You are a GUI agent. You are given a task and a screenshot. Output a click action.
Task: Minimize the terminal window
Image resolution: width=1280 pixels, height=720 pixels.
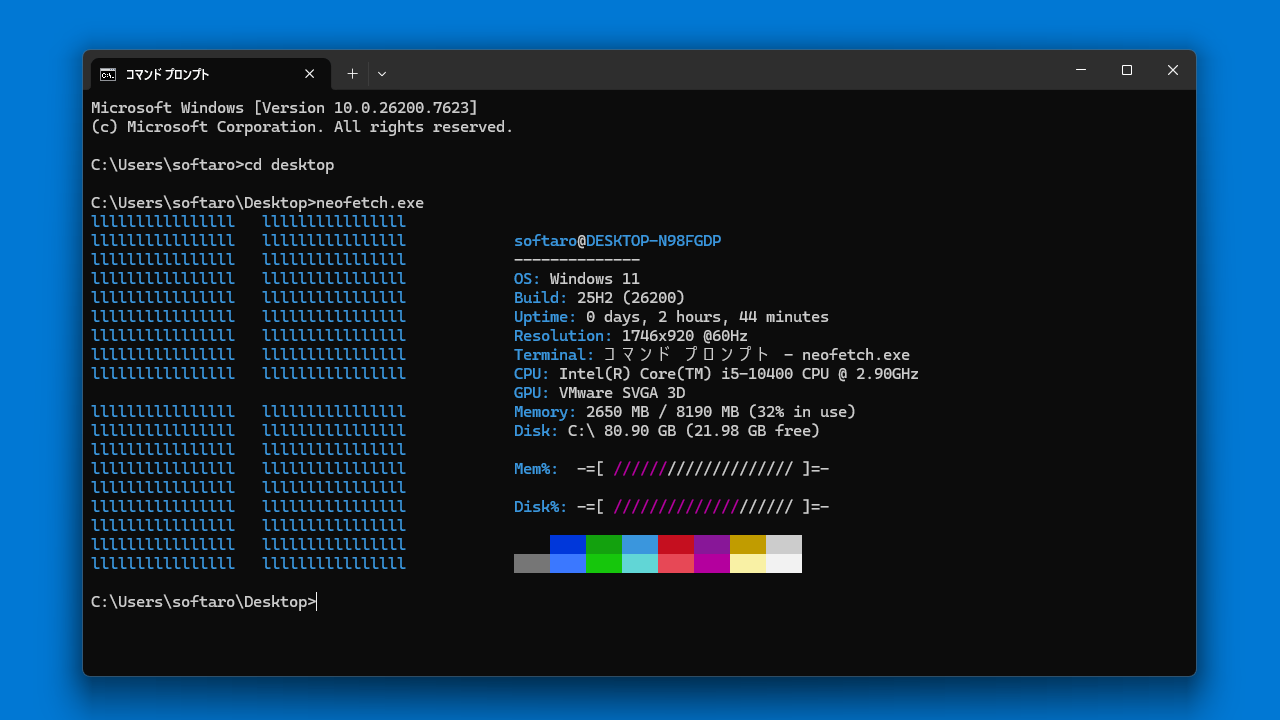pos(1080,70)
